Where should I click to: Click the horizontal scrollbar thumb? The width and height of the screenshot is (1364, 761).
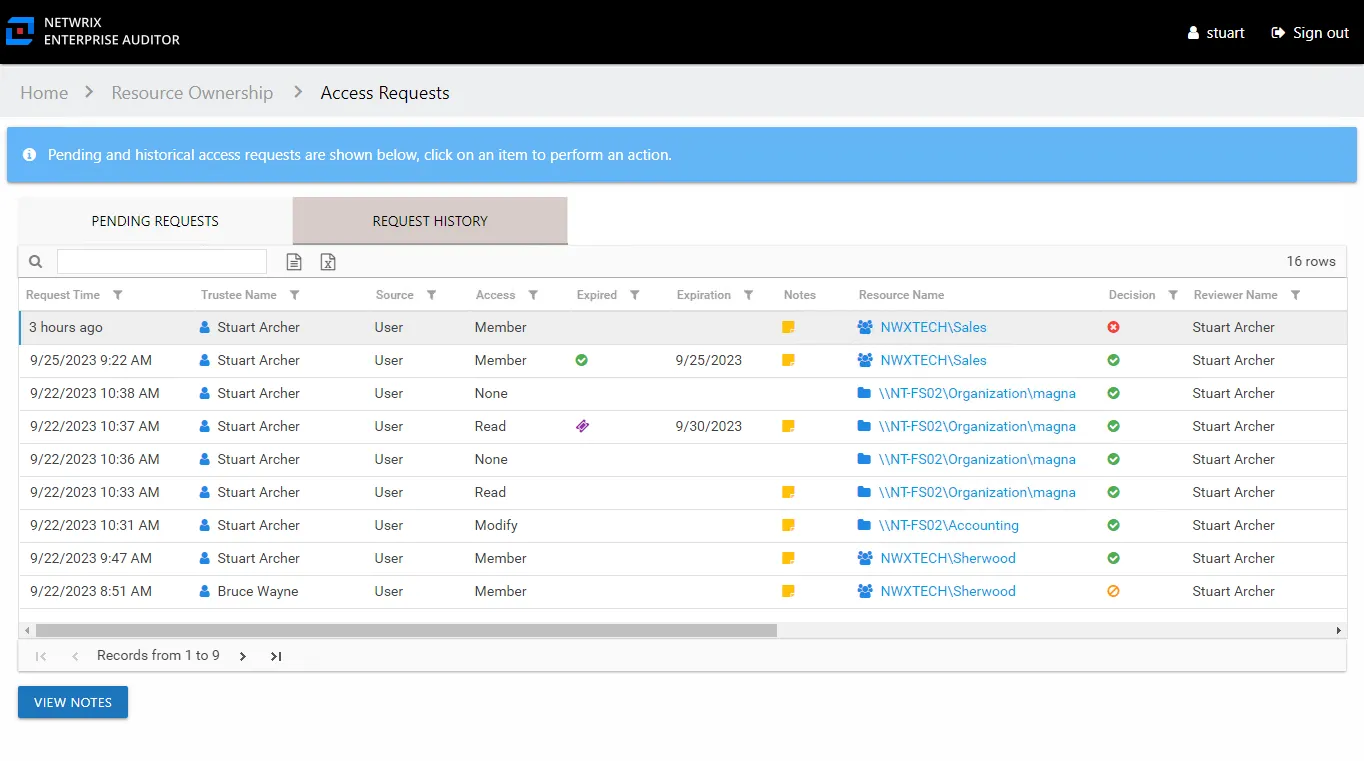click(406, 631)
